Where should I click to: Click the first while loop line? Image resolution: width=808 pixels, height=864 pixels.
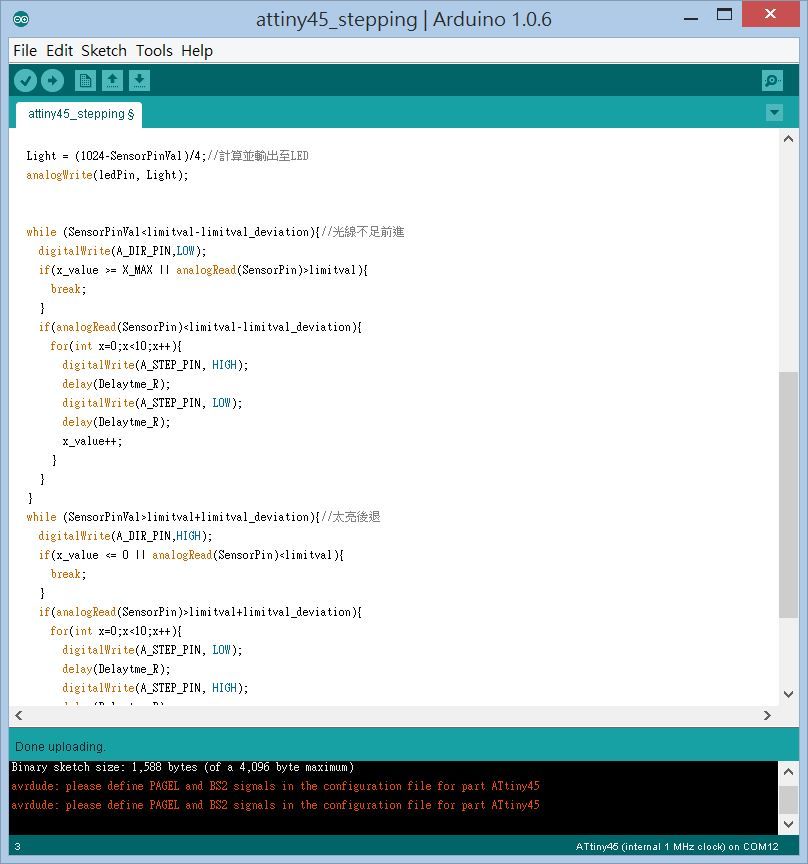pyautogui.click(x=215, y=232)
